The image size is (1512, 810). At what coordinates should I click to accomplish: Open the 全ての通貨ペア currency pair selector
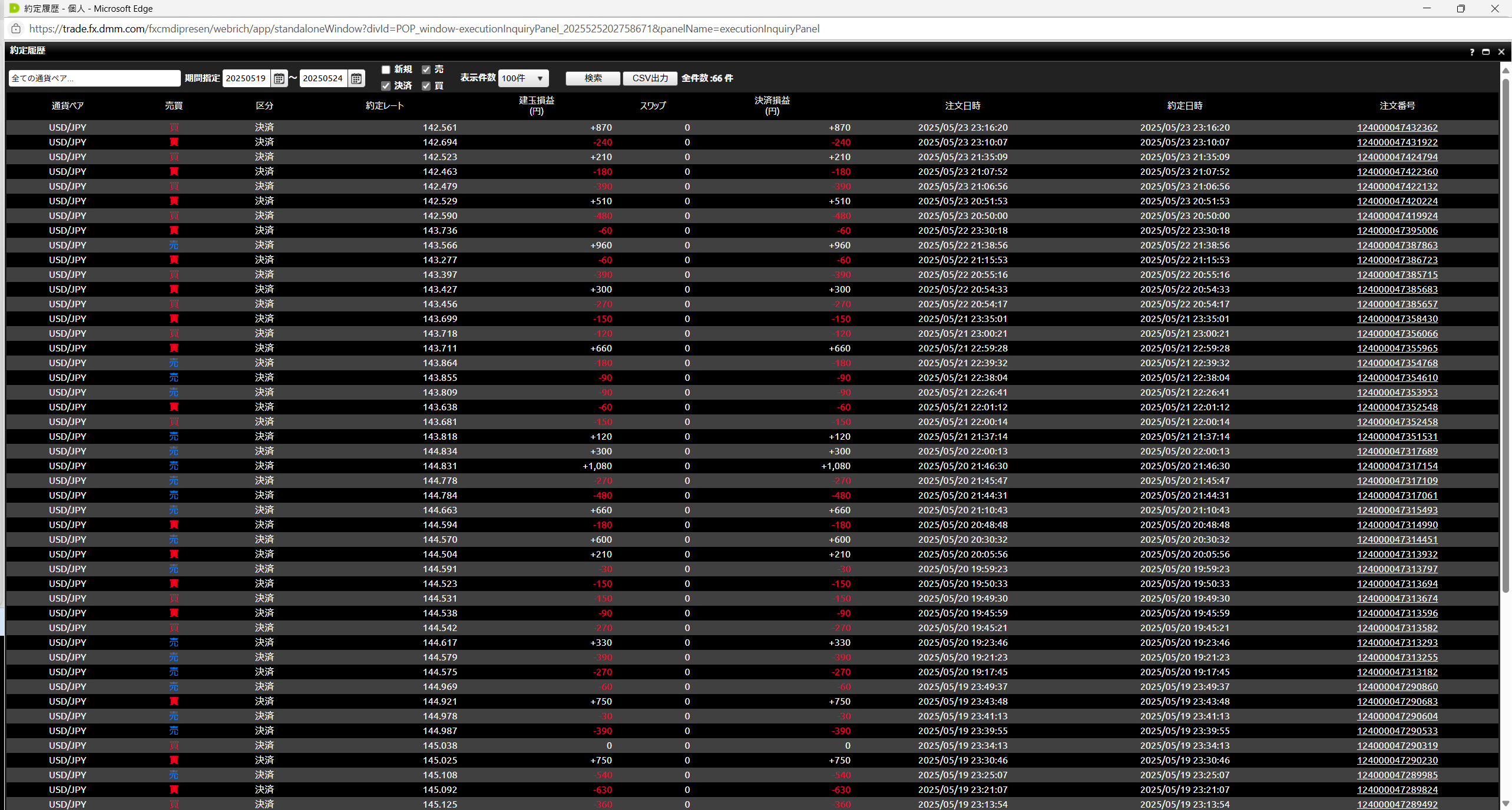pyautogui.click(x=94, y=78)
